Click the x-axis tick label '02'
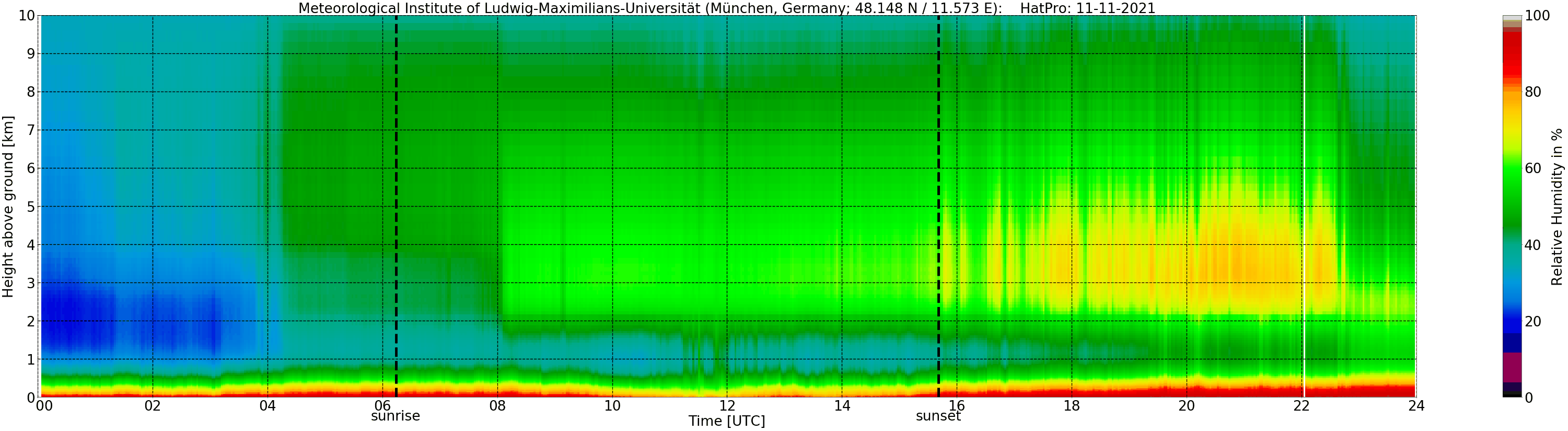 click(153, 406)
